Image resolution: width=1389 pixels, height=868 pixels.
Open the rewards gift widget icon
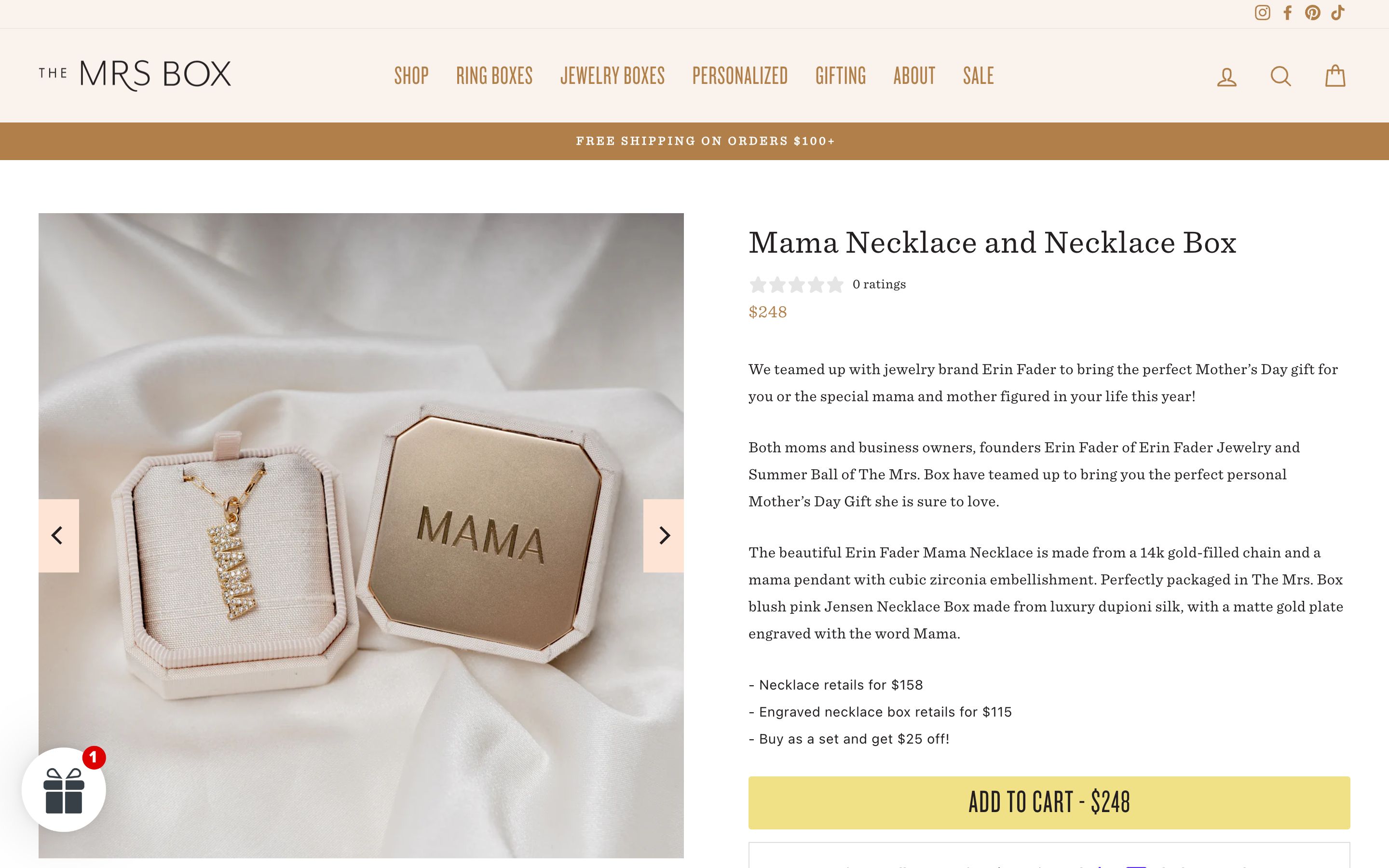click(x=64, y=790)
